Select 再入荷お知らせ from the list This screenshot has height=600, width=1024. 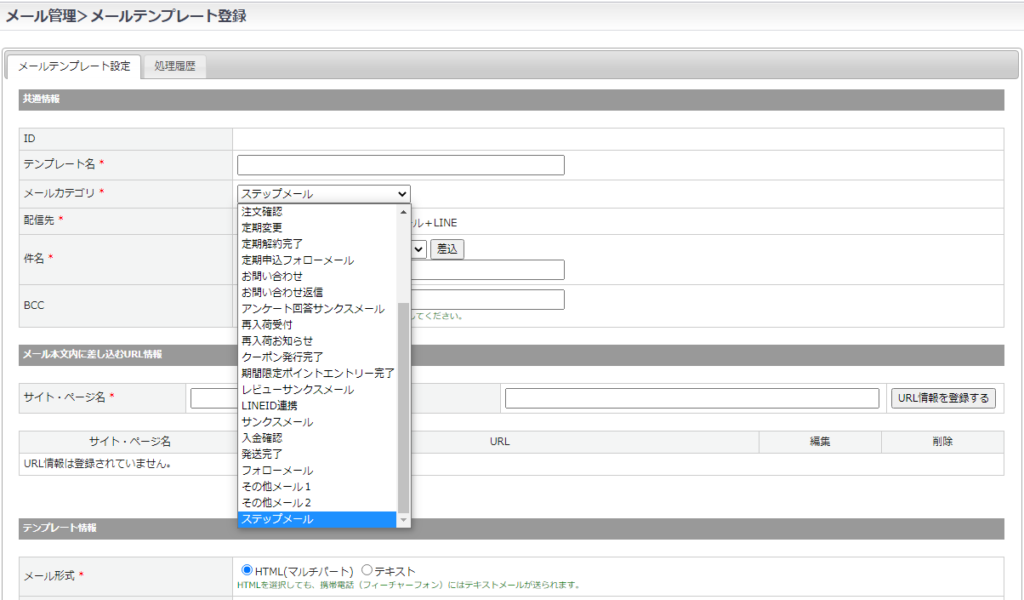click(277, 341)
